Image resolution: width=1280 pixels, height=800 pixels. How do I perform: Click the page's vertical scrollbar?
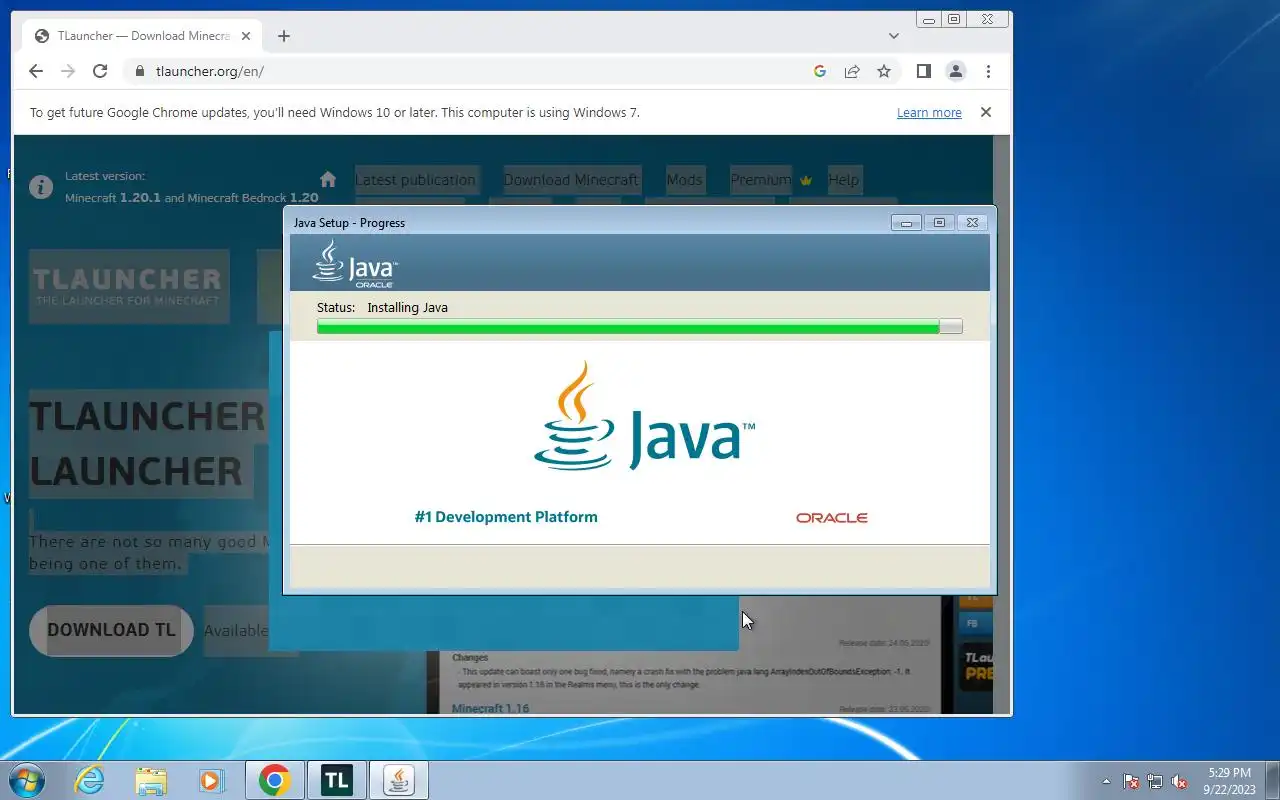tap(1002, 424)
